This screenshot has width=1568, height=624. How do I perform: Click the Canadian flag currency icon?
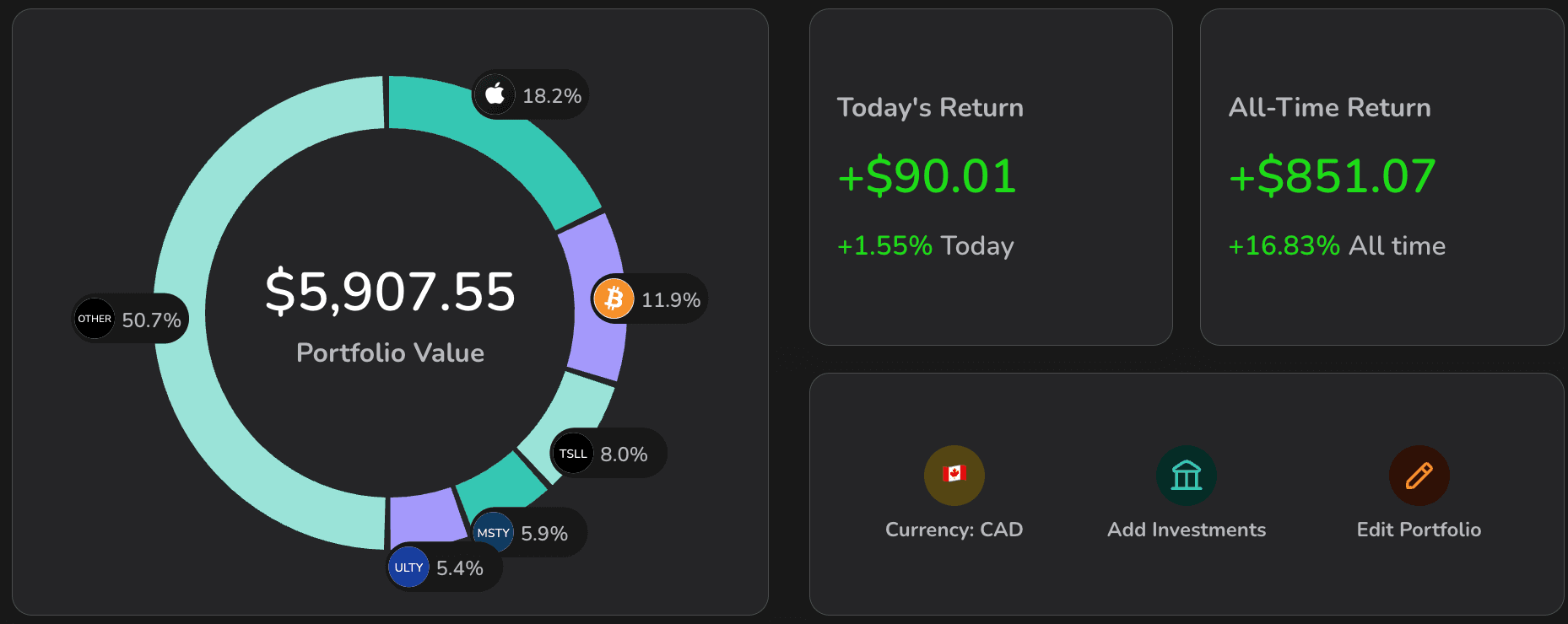954,475
